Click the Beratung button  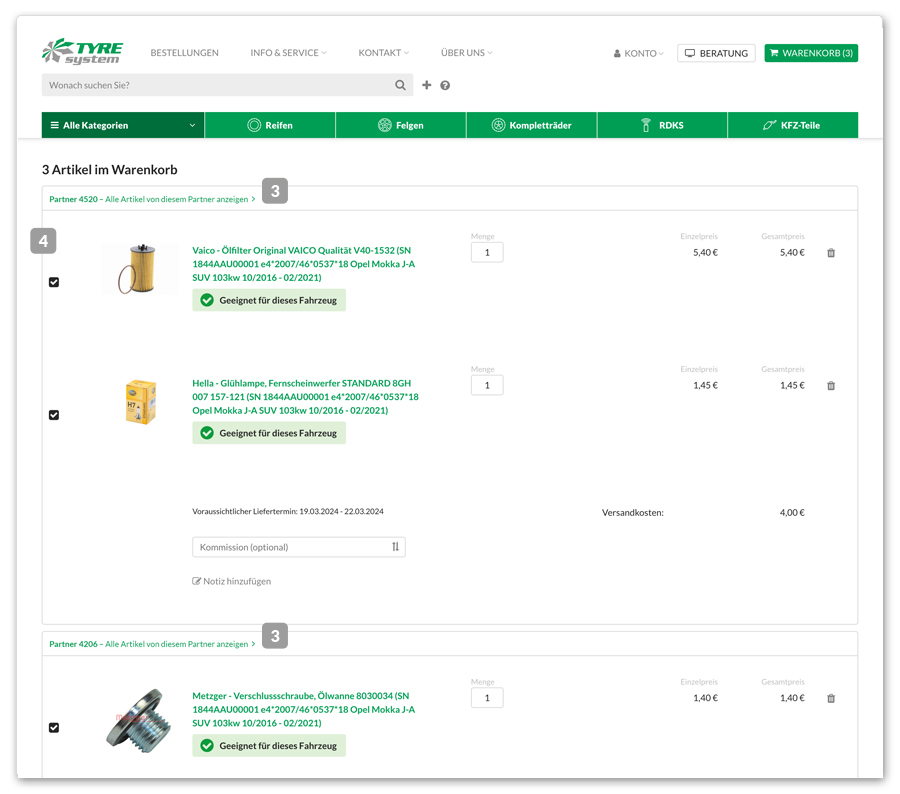pyautogui.click(x=716, y=53)
